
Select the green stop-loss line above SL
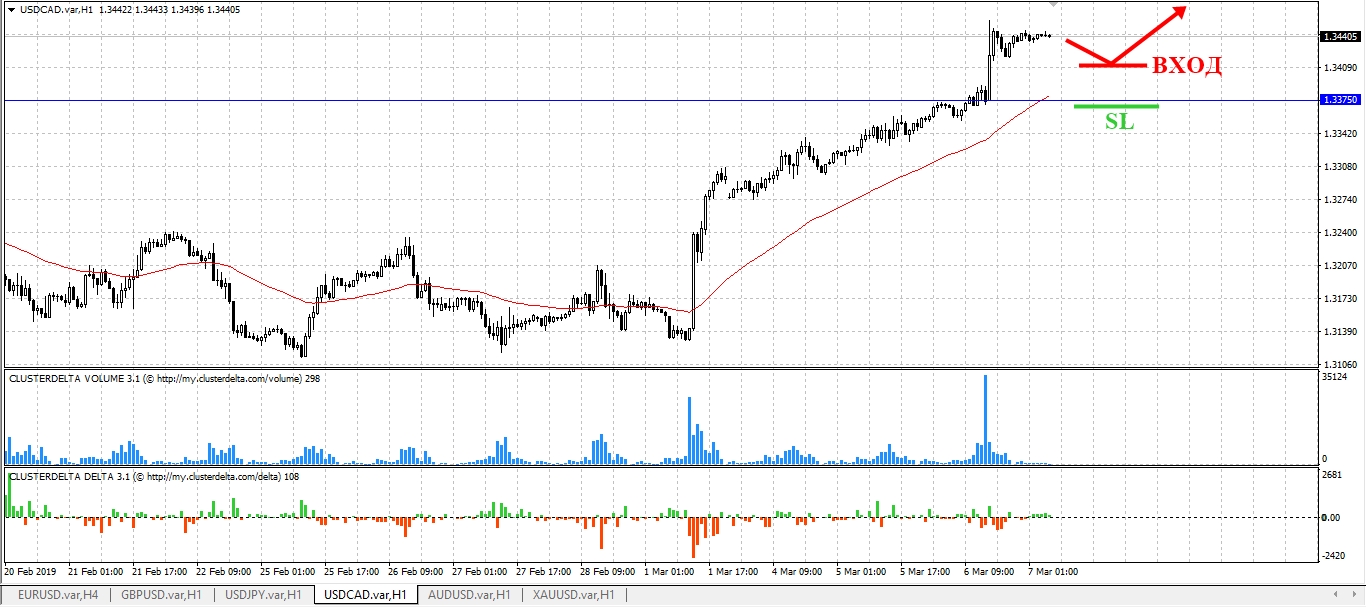tap(1116, 105)
